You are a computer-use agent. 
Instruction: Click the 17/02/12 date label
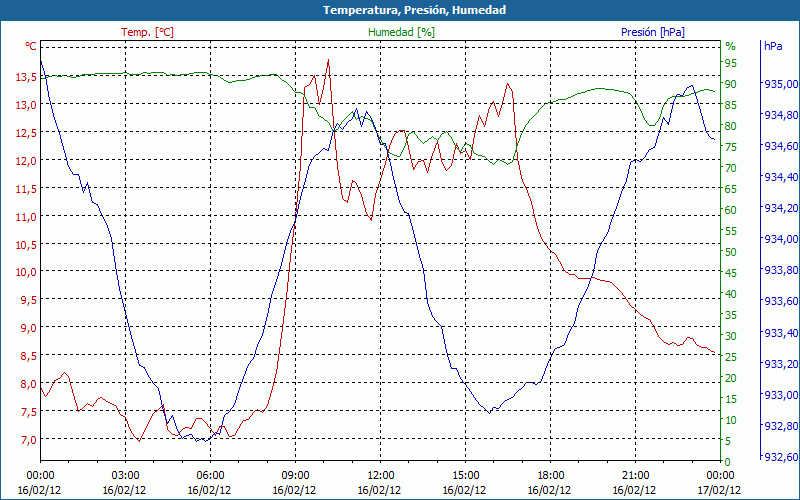719,490
